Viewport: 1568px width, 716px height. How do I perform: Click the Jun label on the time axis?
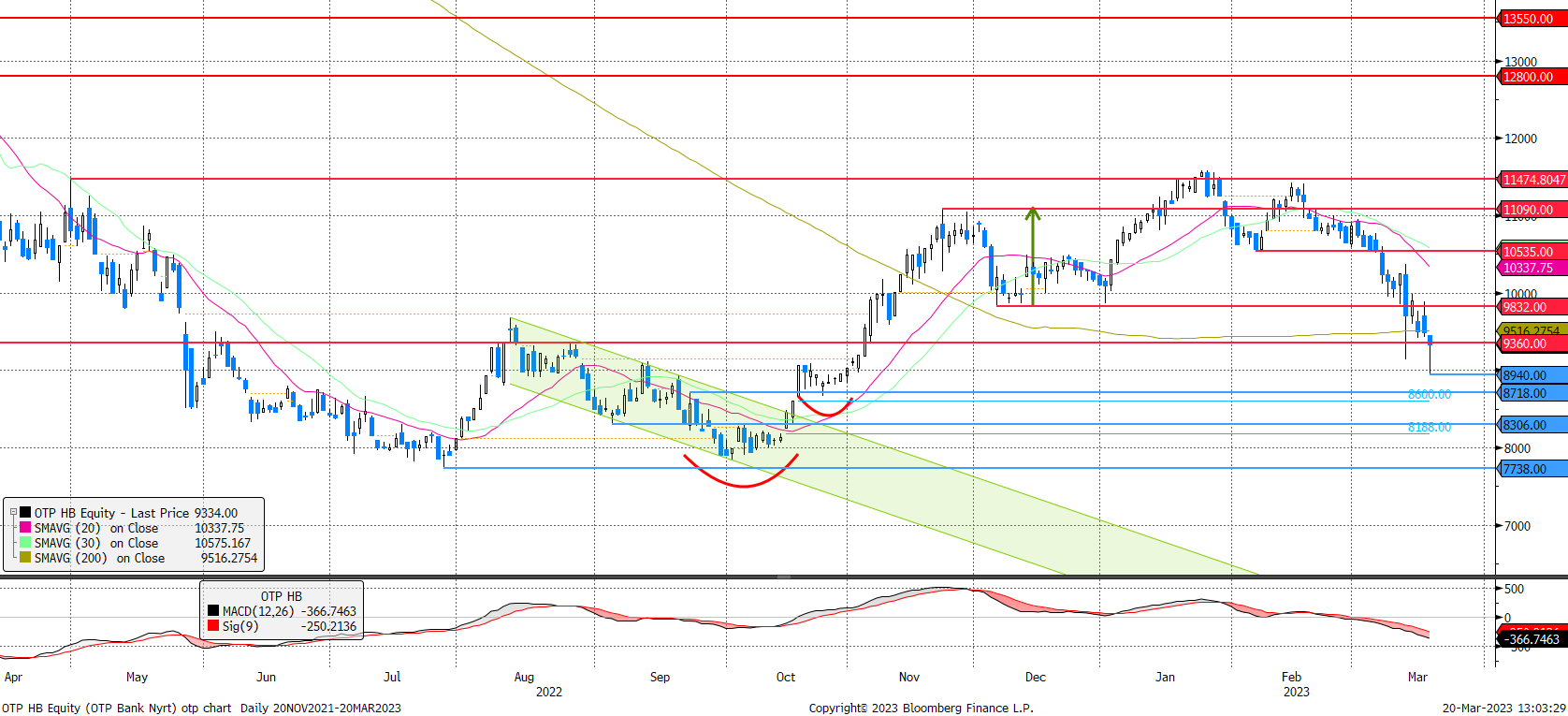(266, 677)
